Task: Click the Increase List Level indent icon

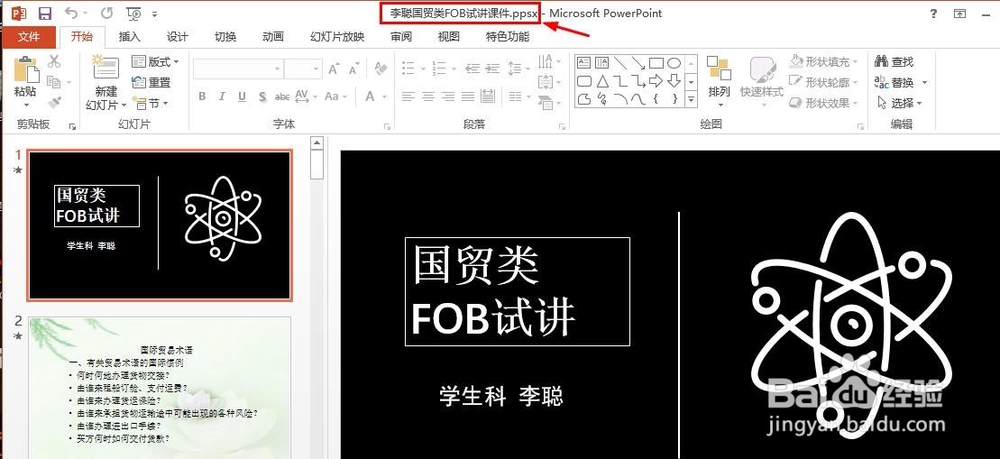Action: [492, 68]
